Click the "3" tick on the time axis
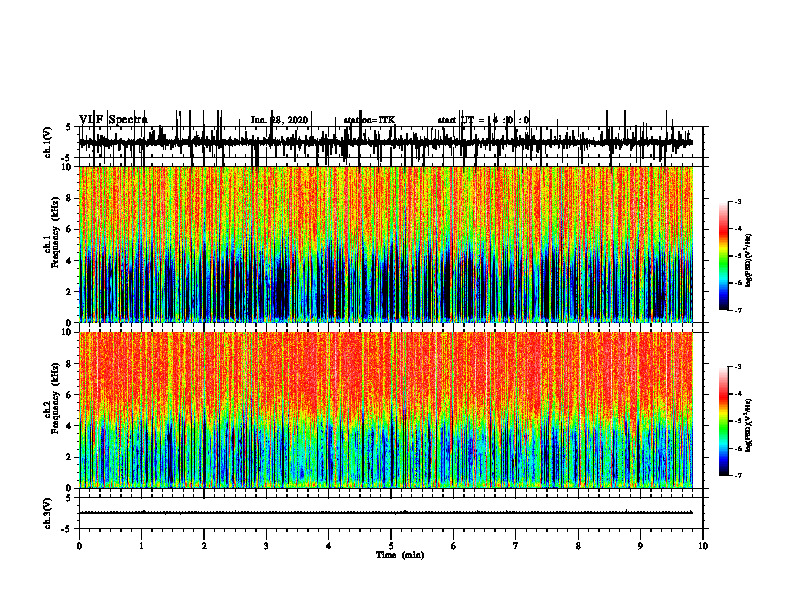Image resolution: width=792 pixels, height=612 pixels. tap(266, 546)
